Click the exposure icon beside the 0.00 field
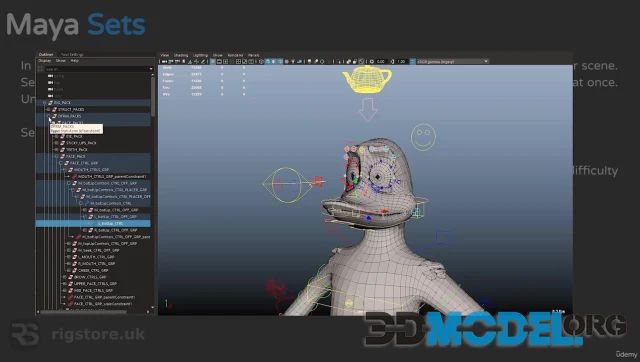640x362 pixels. pyautogui.click(x=372, y=62)
